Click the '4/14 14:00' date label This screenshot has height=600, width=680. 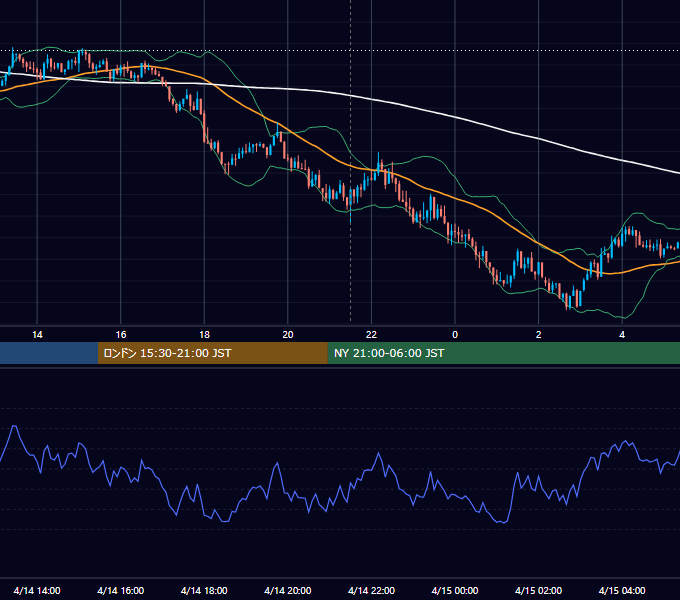(37, 590)
